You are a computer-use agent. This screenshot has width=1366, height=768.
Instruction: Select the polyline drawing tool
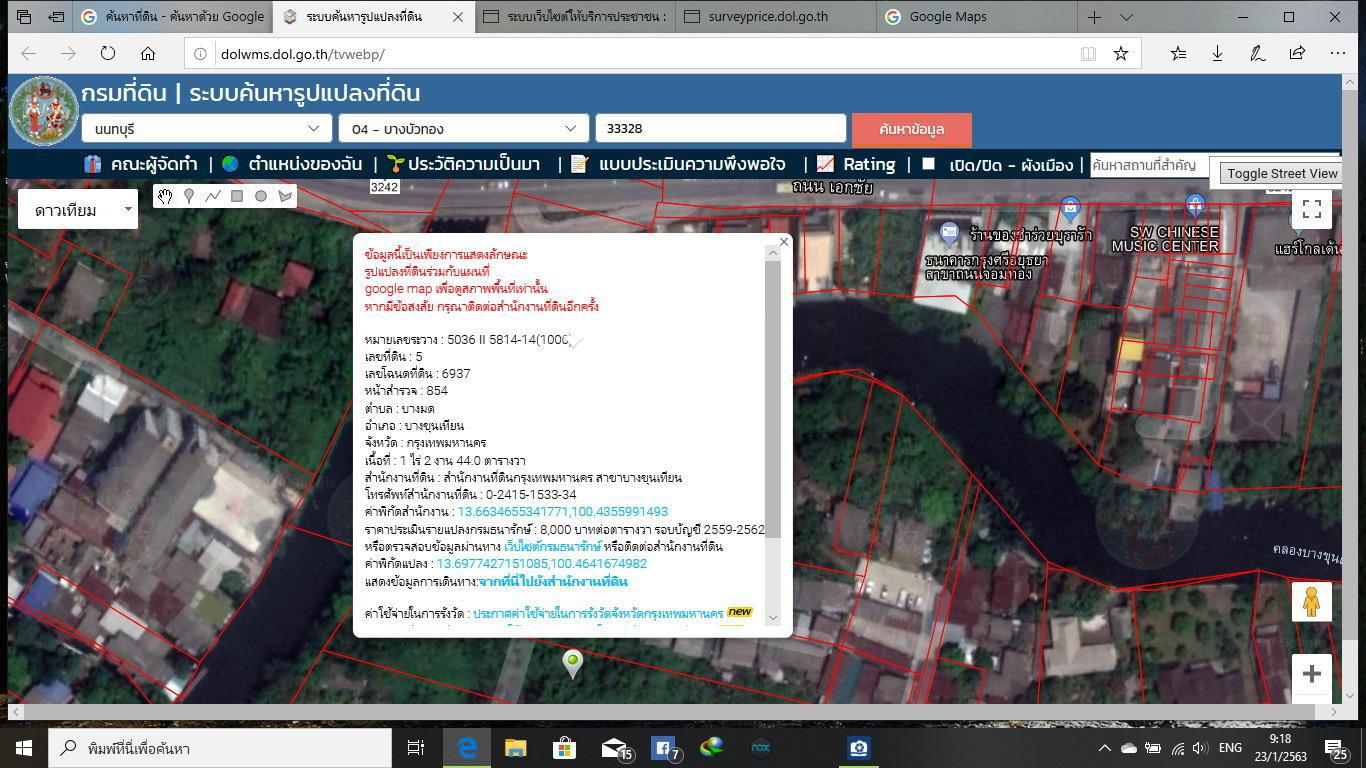click(213, 196)
